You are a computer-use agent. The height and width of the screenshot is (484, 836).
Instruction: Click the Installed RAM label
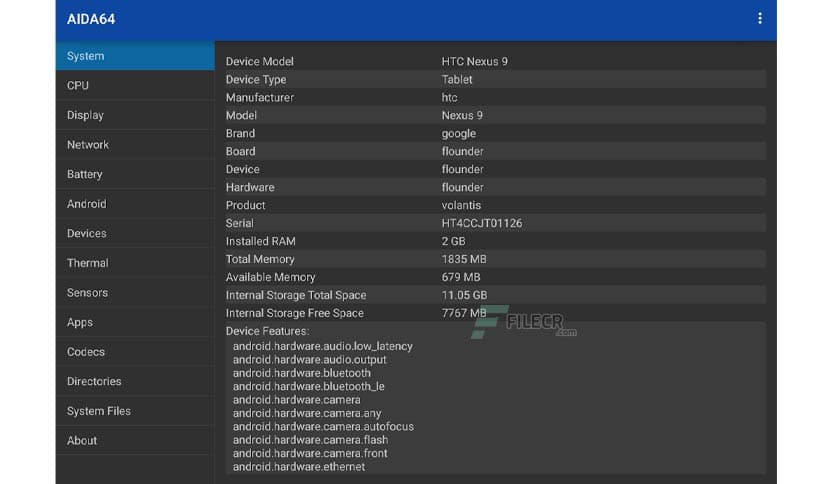coord(261,241)
